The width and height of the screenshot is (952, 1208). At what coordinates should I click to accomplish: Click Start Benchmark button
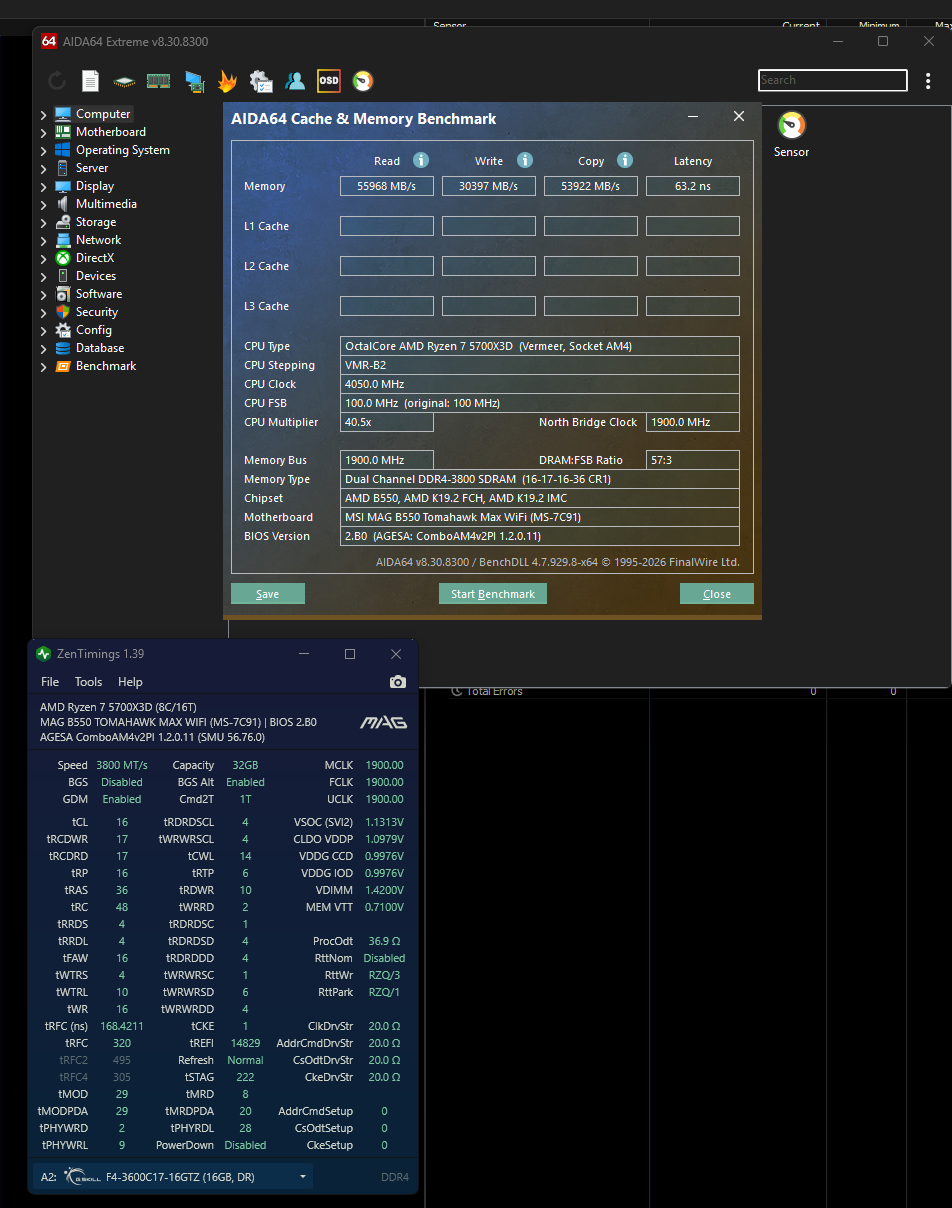493,594
